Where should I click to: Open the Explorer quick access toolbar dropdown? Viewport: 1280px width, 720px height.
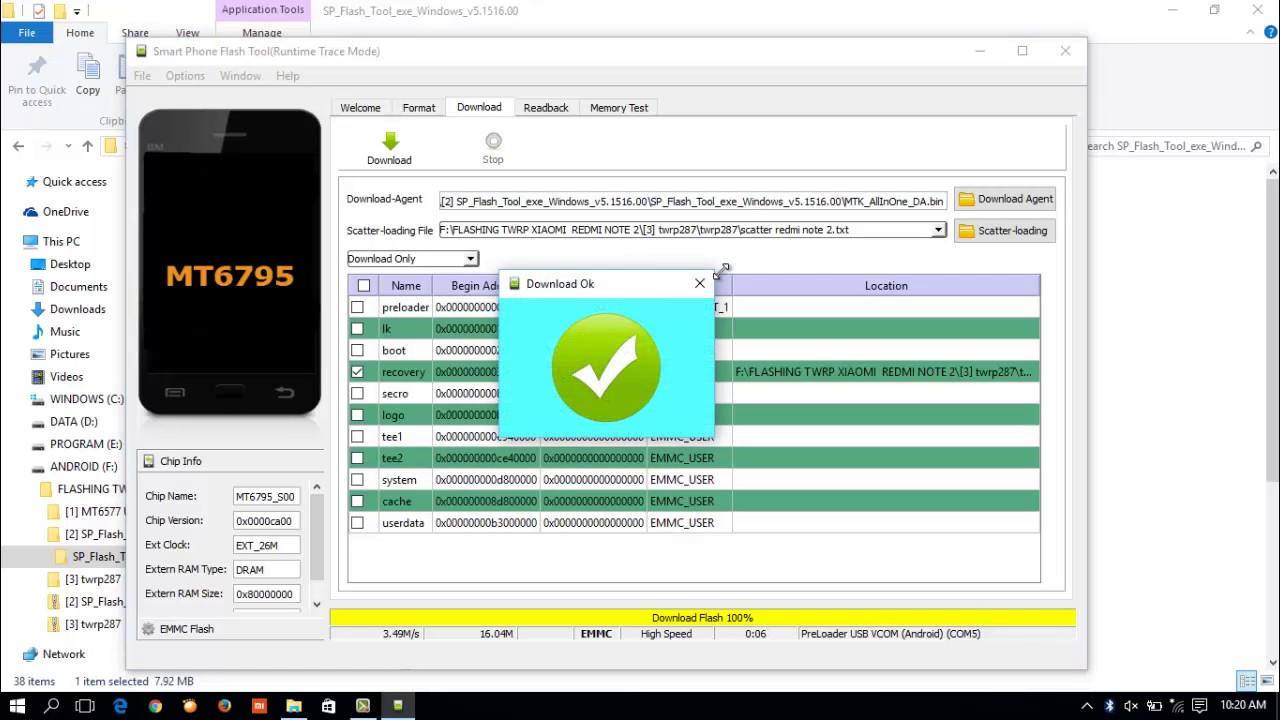click(x=77, y=12)
